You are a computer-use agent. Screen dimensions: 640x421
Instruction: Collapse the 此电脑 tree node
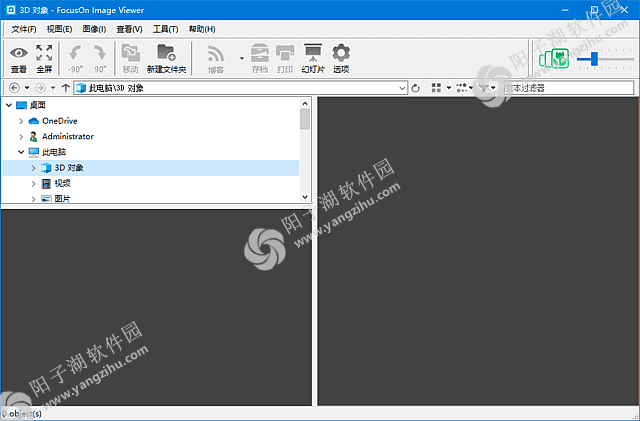coord(21,152)
